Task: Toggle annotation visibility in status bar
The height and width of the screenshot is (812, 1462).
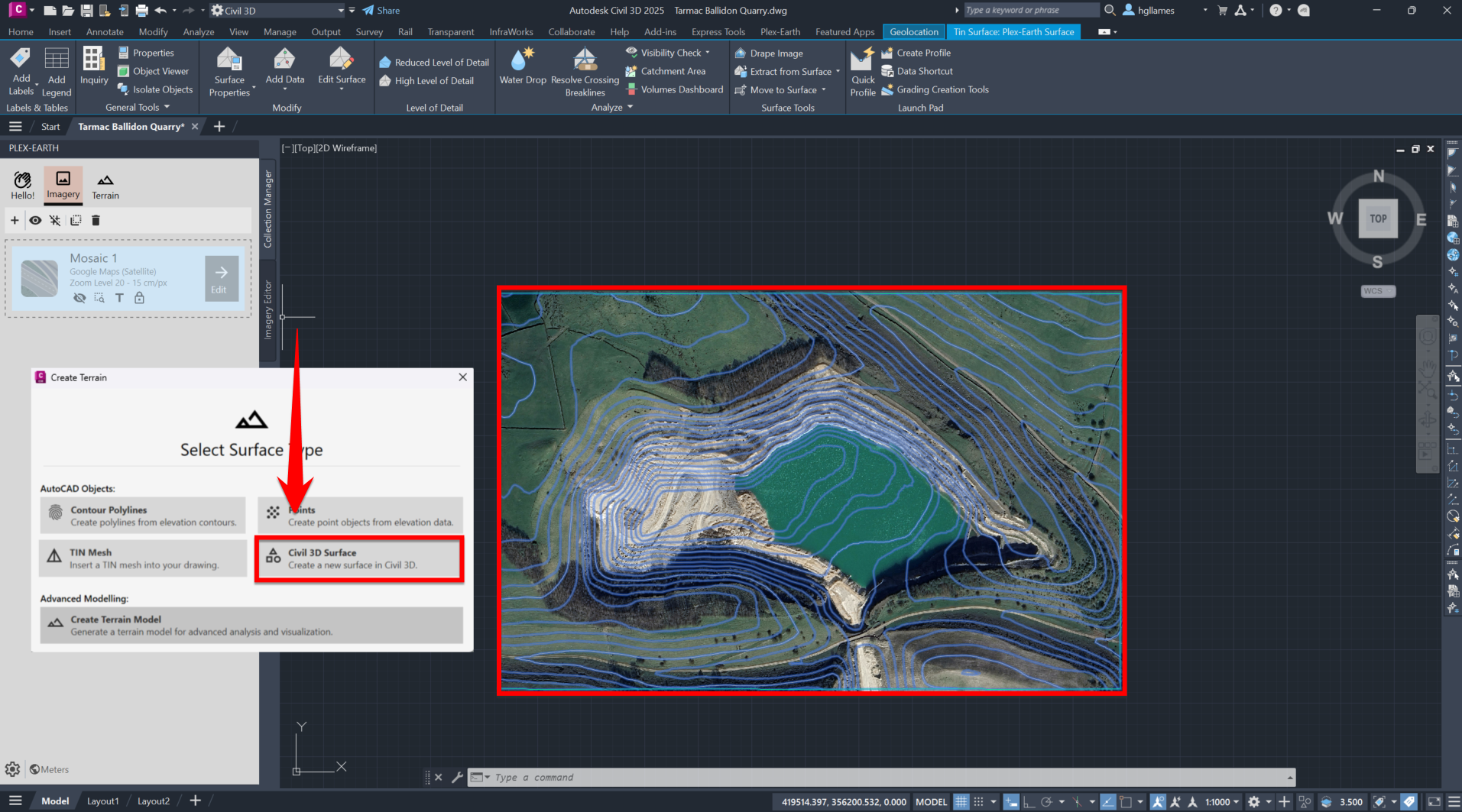Action: pos(1159,802)
